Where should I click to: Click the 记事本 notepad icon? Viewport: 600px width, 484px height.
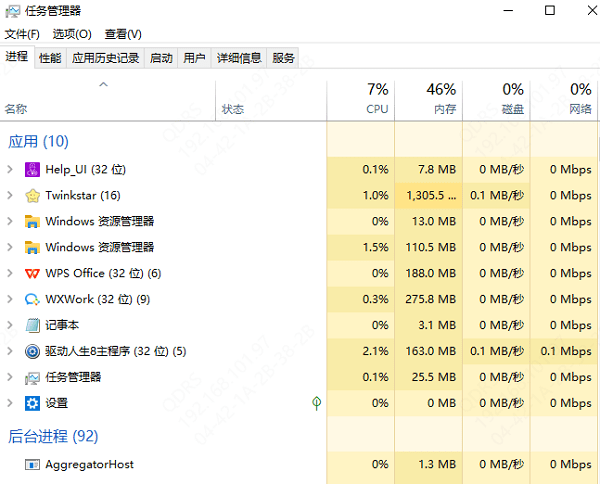pos(32,325)
